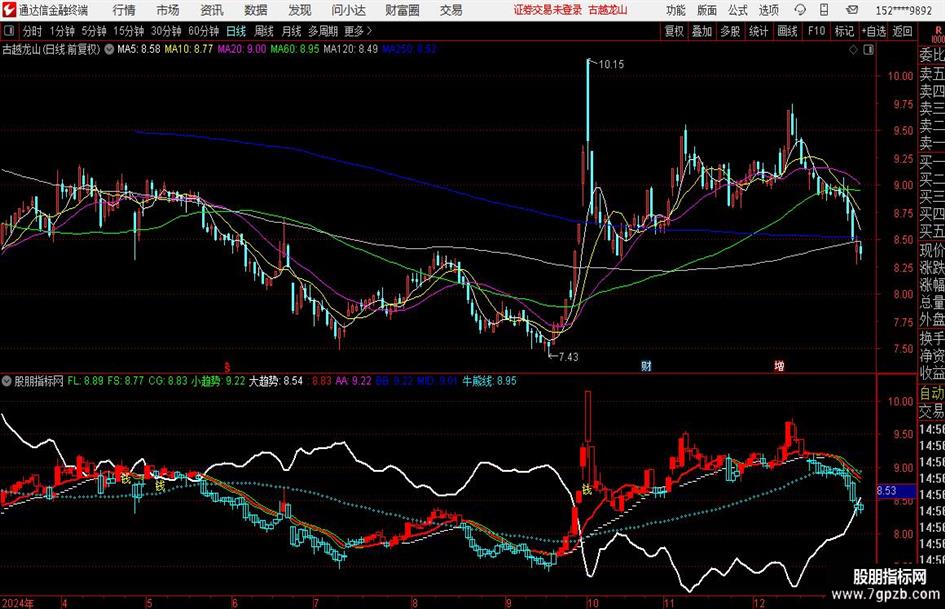This screenshot has width=945, height=609.
Task: Click the 叠加 toolbar button
Action: pos(702,31)
